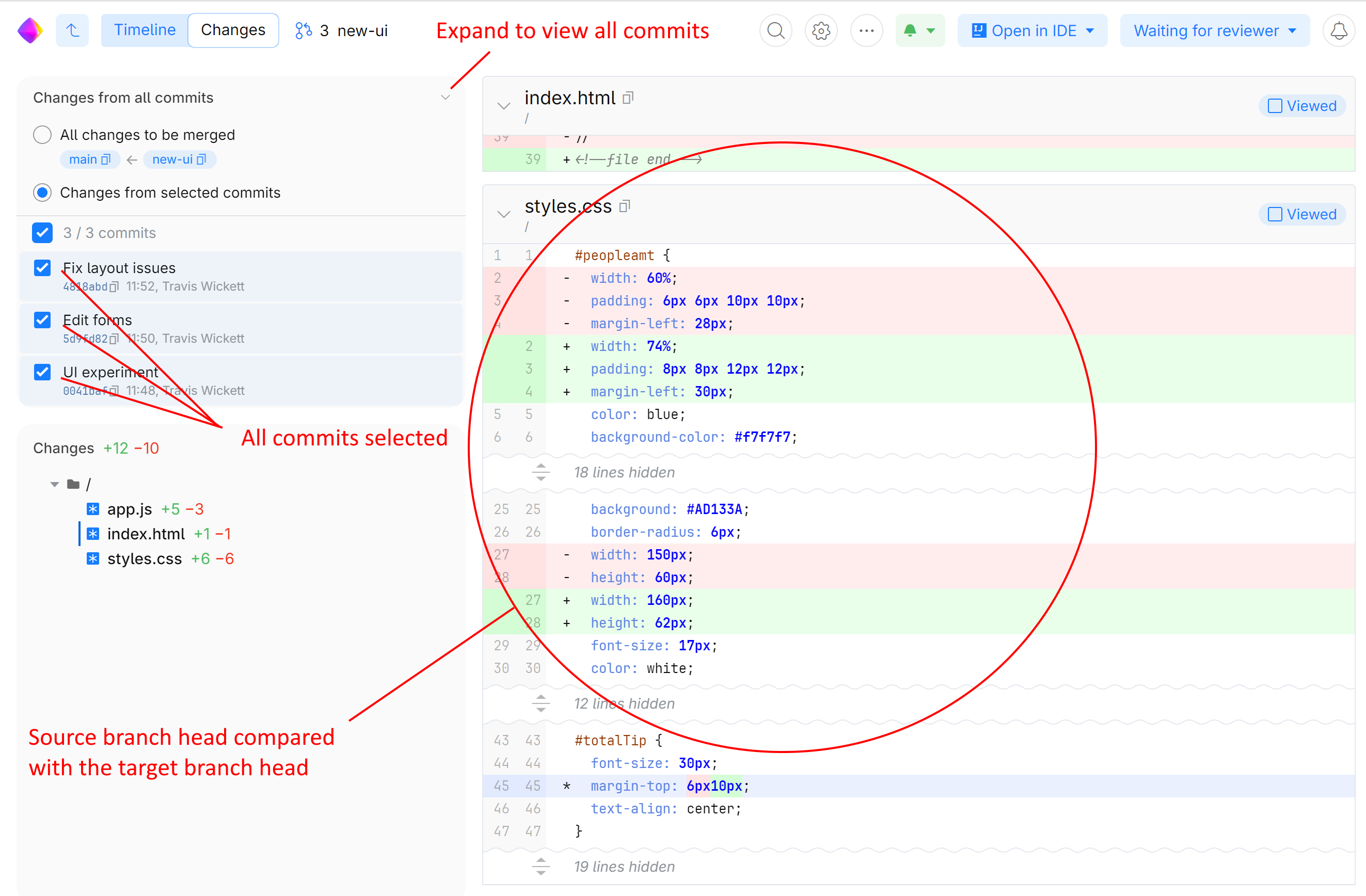Click the notifications bell icon at far right
This screenshot has height=896, width=1366.
(x=1339, y=30)
